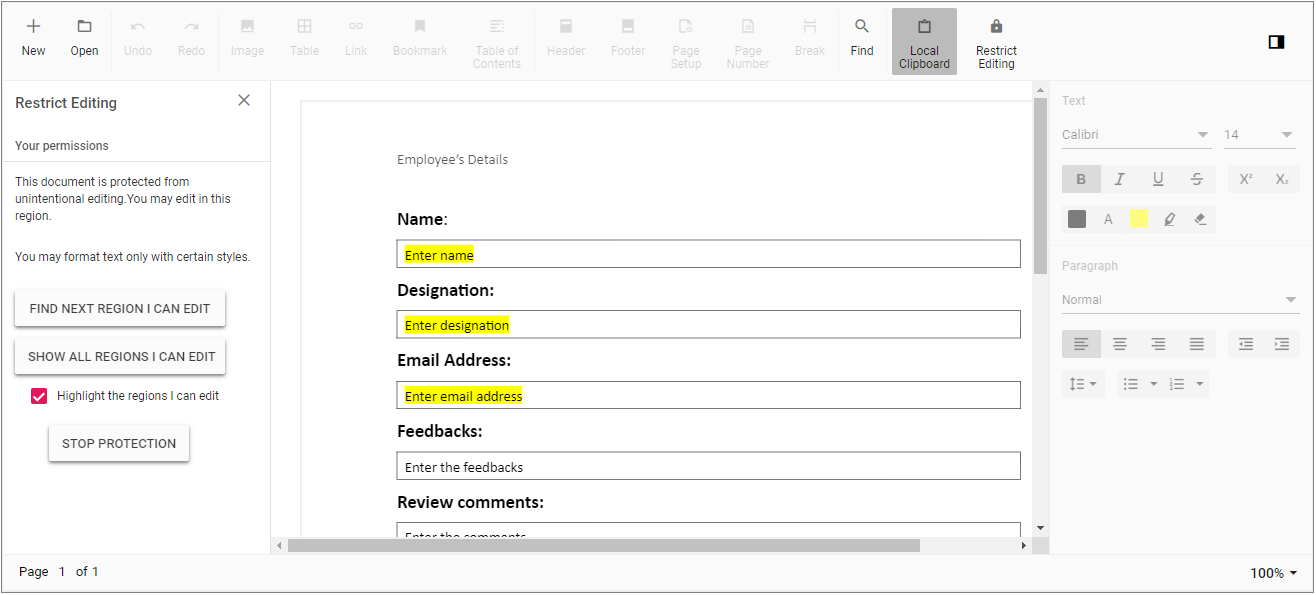Expand the numbered list style arrow
The height and width of the screenshot is (595, 1316).
(1200, 384)
